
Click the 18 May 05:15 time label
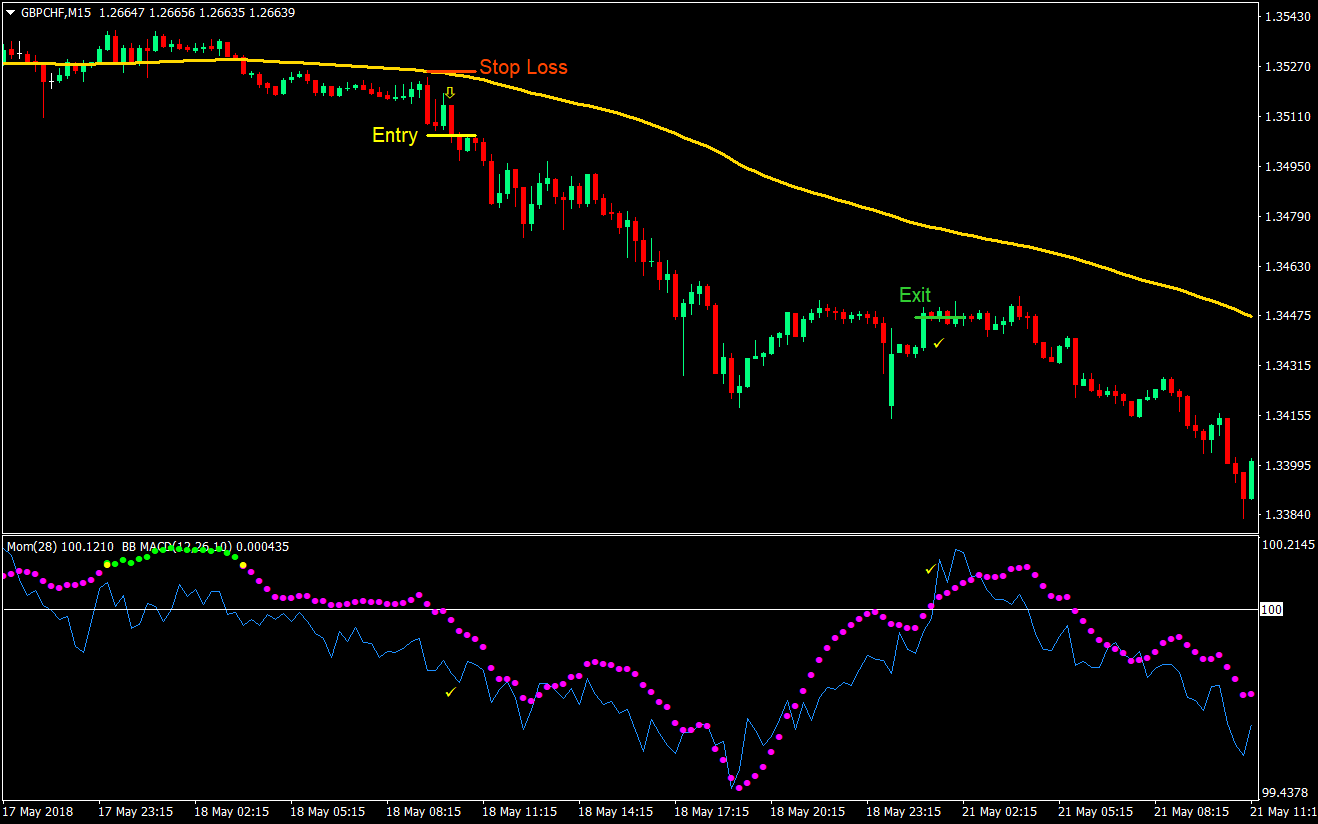coord(326,811)
